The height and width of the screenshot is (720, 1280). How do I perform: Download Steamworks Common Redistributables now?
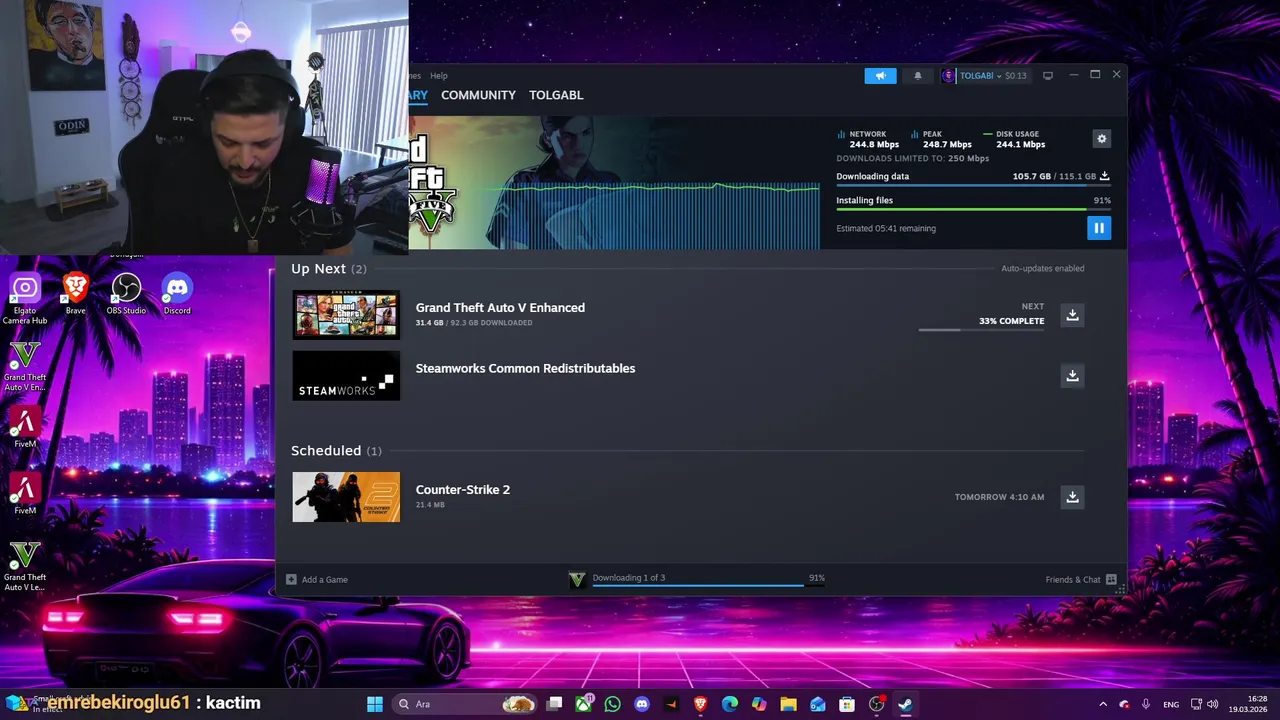point(1072,376)
